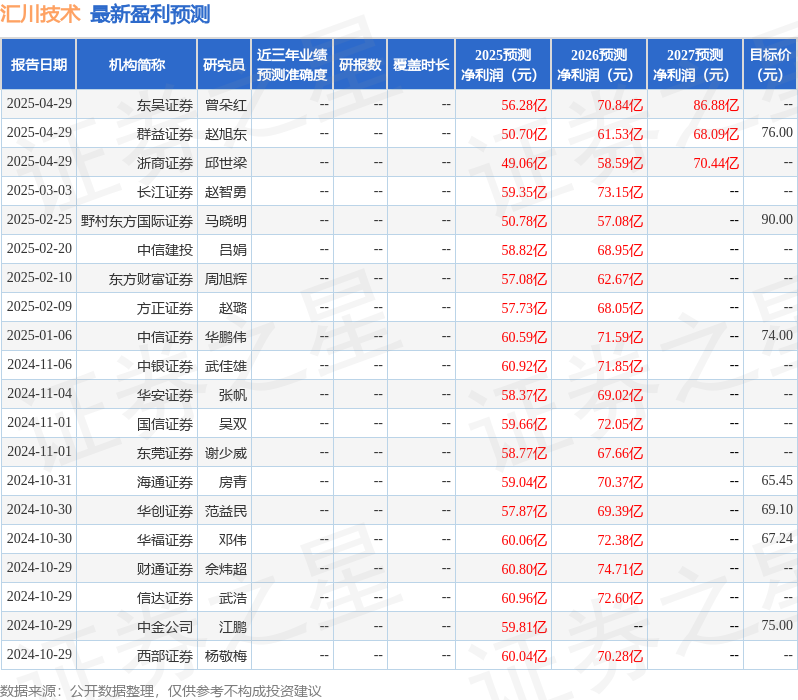The image size is (798, 700).
Task: Click institution 东吴证券
Action: point(165,105)
